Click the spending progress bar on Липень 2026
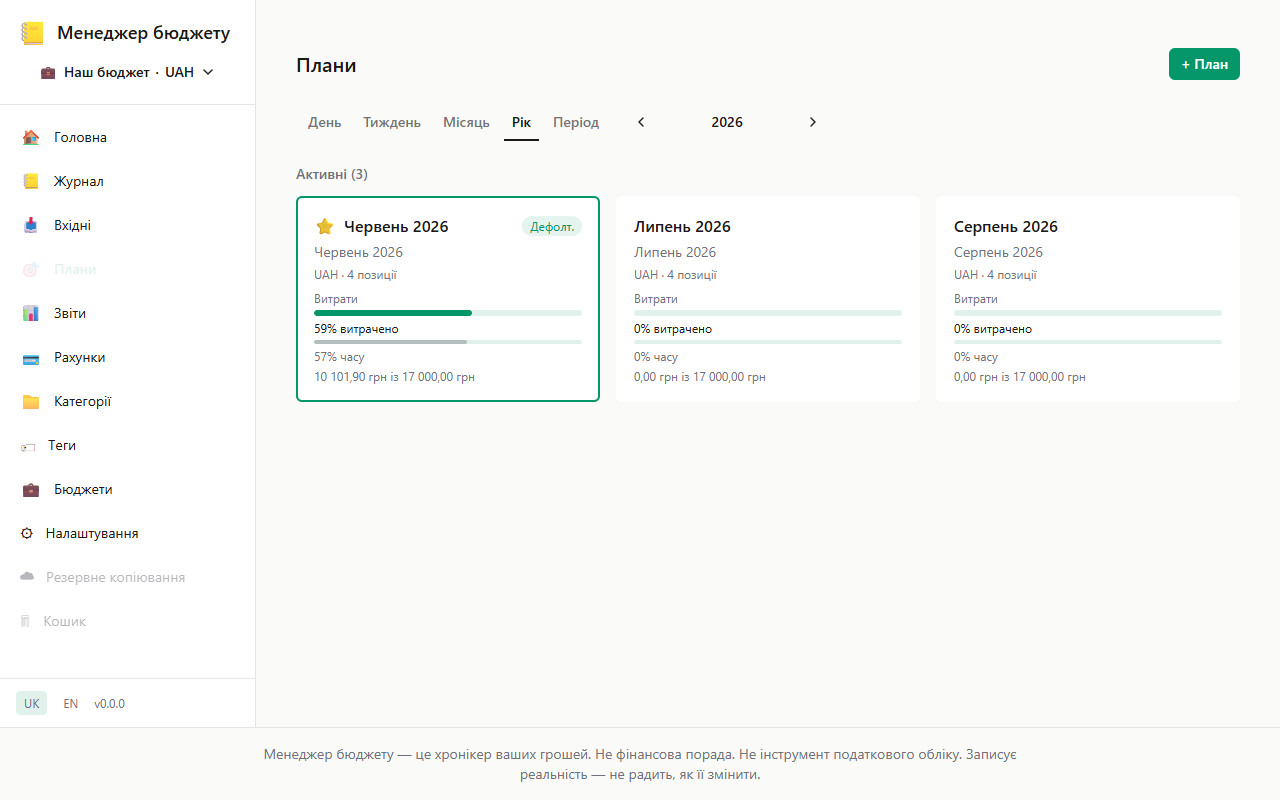1280x800 pixels. 768,313
